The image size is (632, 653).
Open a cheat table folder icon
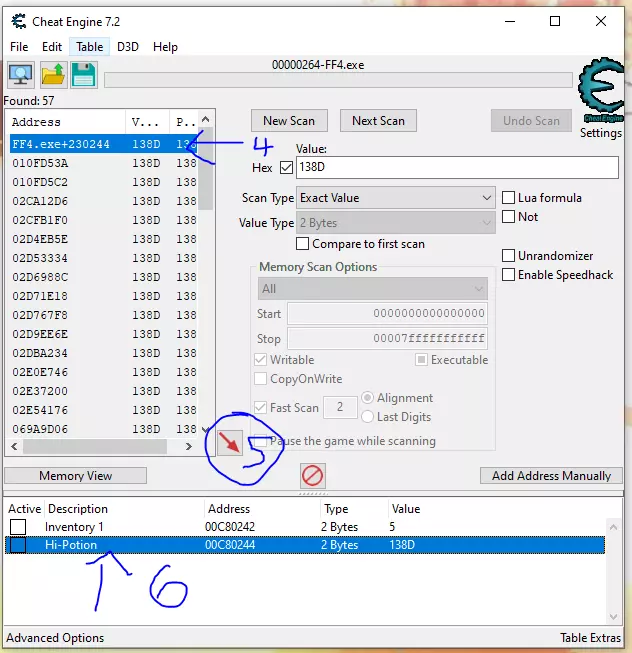pyautogui.click(x=53, y=75)
